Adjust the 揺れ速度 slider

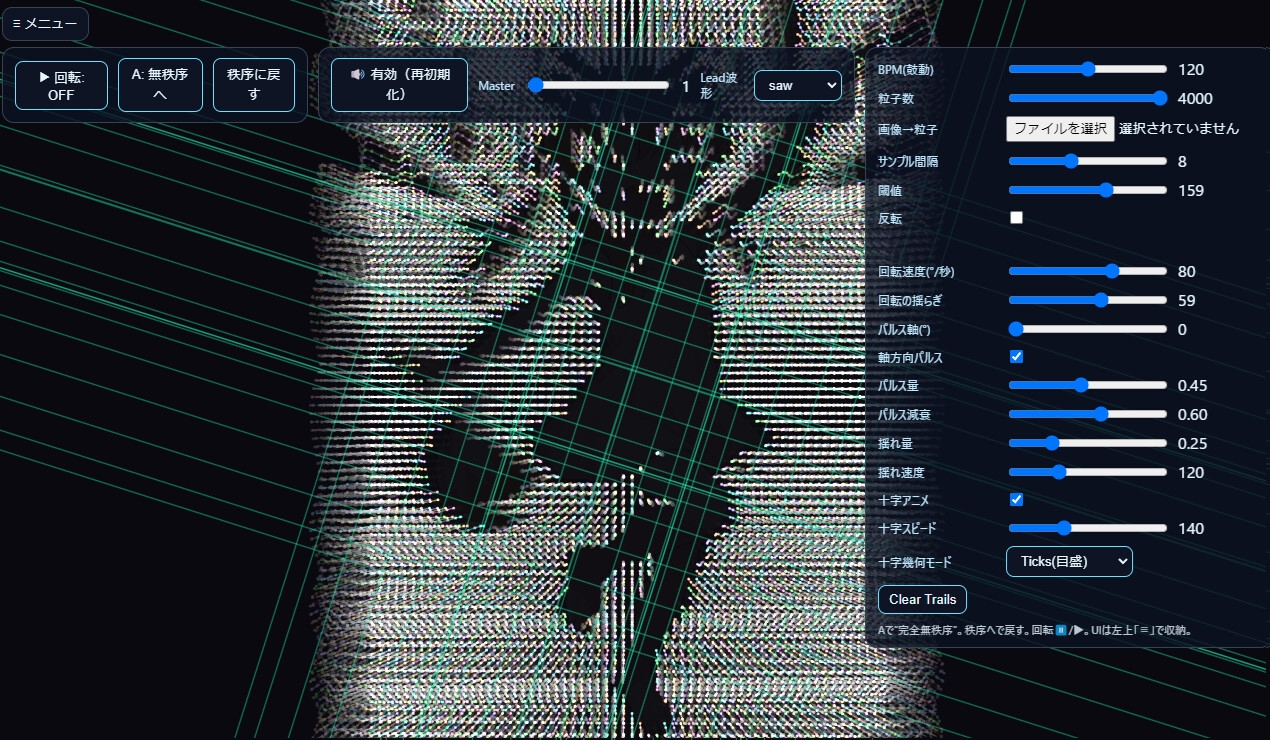[x=1087, y=472]
